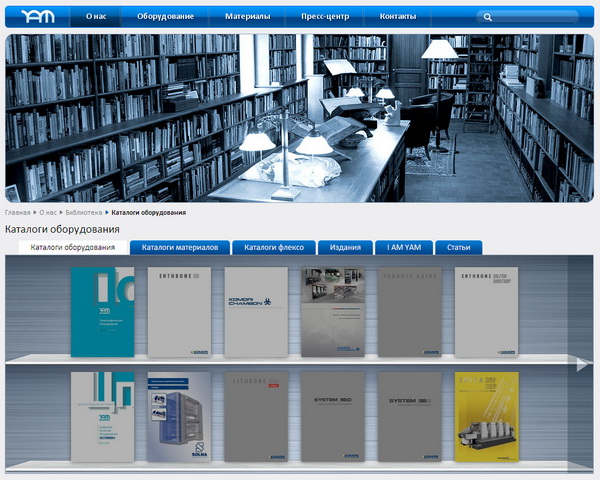Open the Enthrone 29/26 catalog on top right
The height and width of the screenshot is (480, 600).
pyautogui.click(x=487, y=312)
